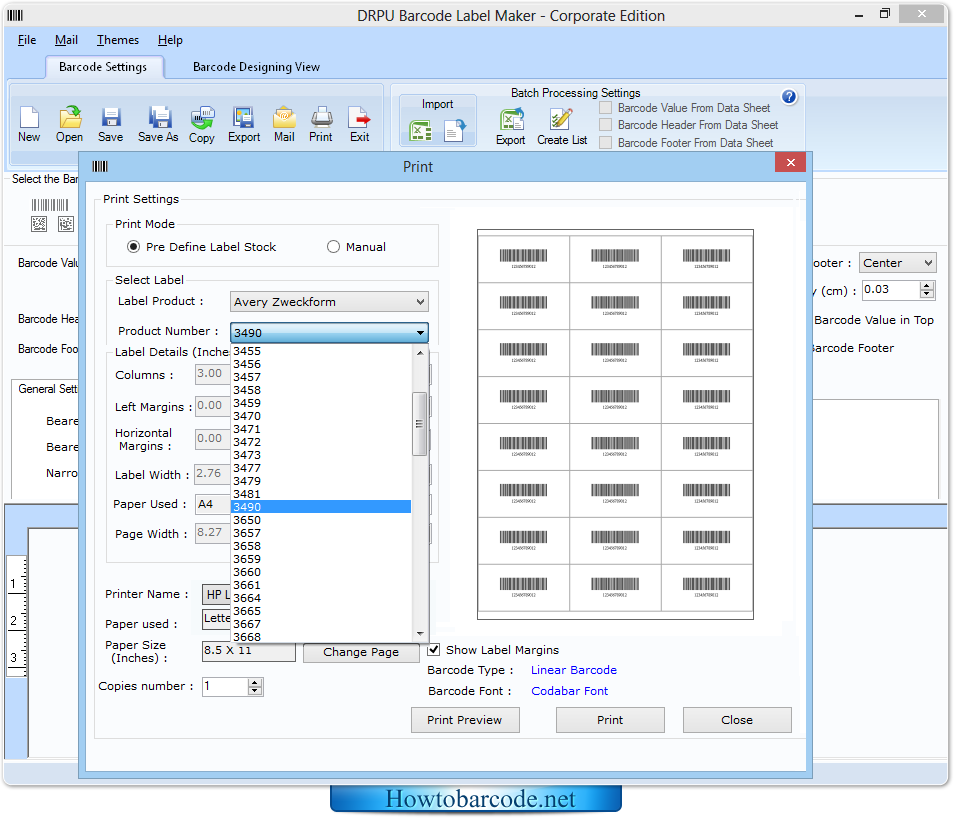The height and width of the screenshot is (818, 954).
Task: Open the Mail menu
Action: coord(66,40)
